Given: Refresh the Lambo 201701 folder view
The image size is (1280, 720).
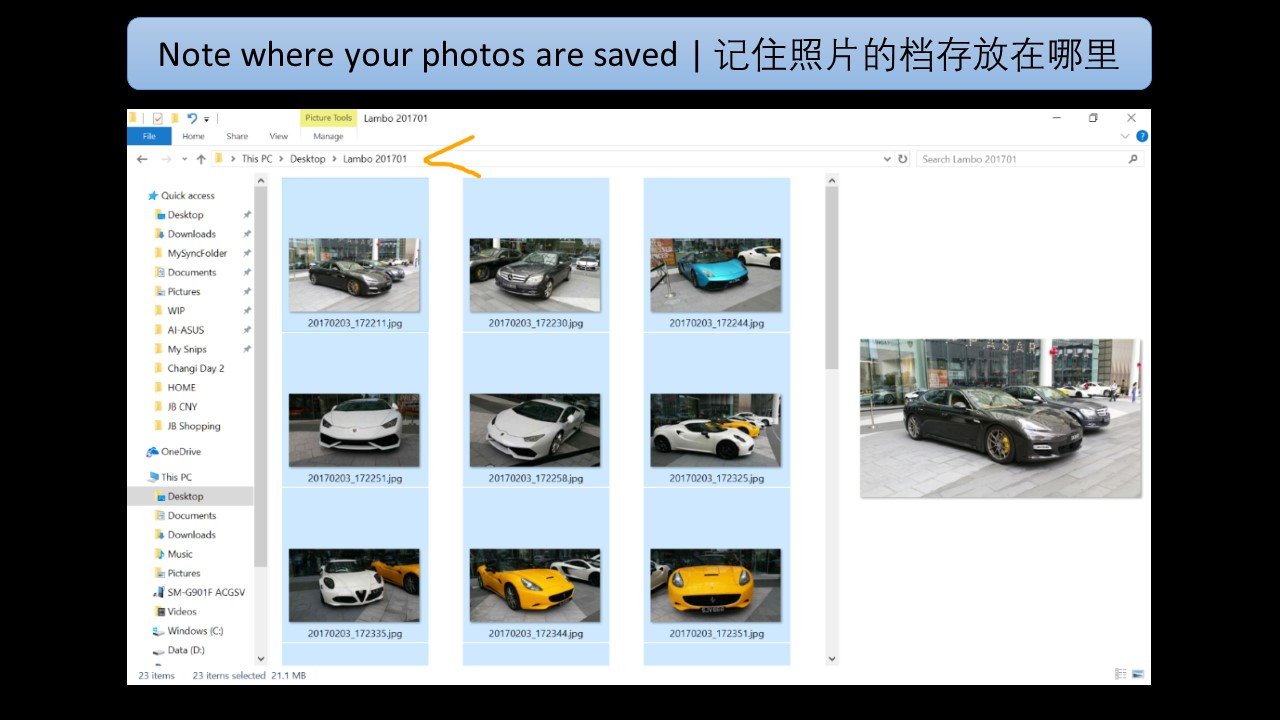Looking at the screenshot, I should 903,159.
